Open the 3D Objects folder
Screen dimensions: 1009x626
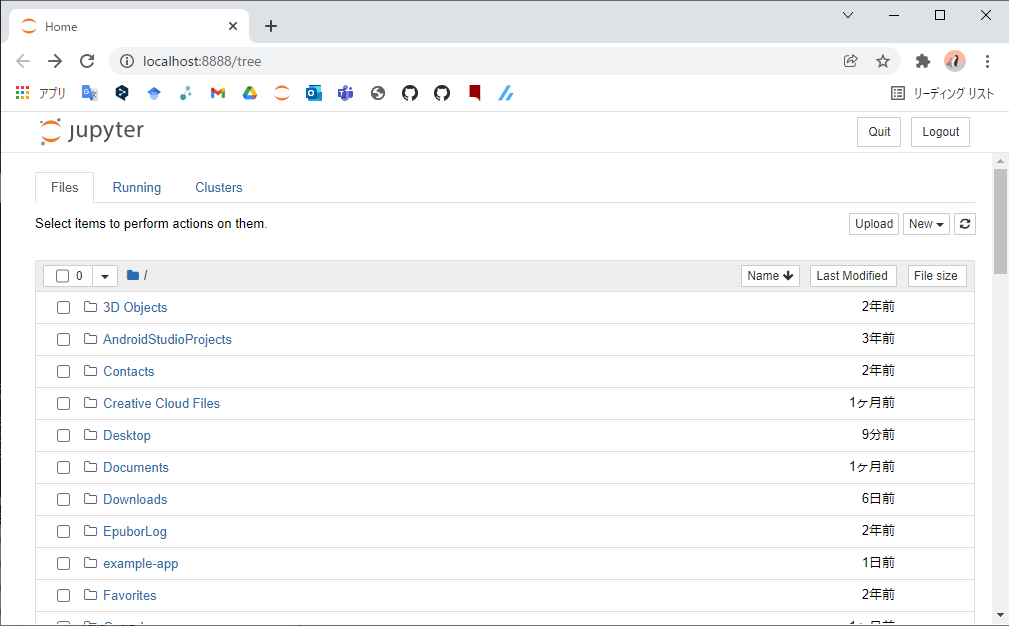(135, 308)
